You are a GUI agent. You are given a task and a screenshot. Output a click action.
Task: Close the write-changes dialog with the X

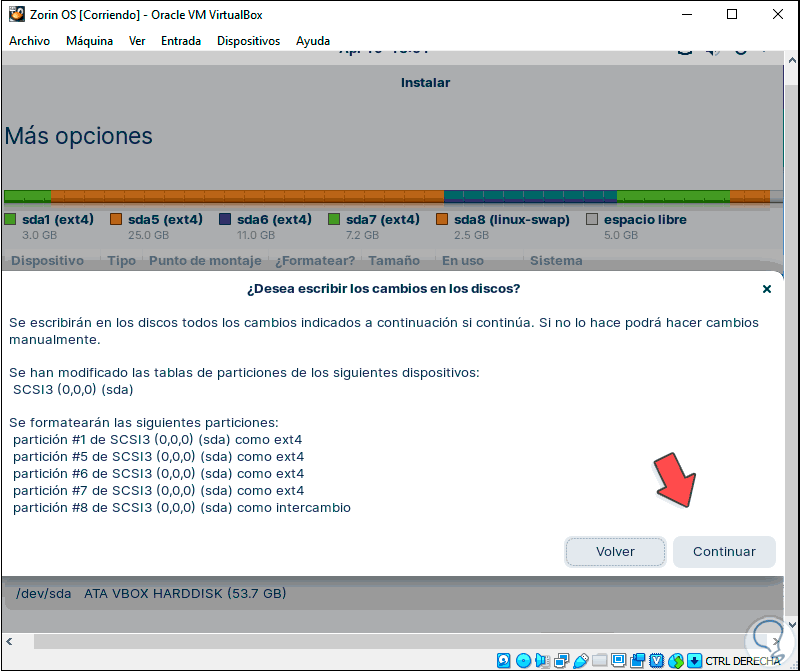(766, 289)
